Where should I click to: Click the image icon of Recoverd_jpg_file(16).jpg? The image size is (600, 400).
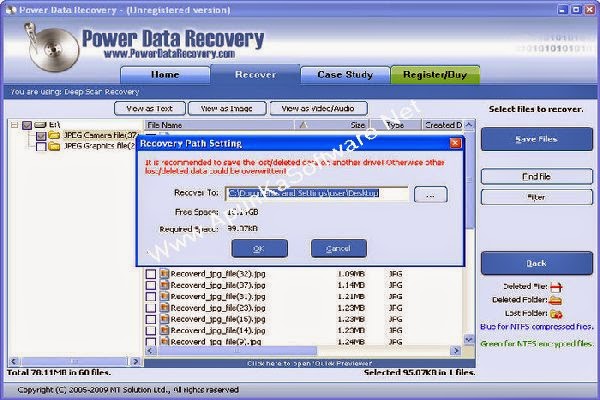point(165,319)
